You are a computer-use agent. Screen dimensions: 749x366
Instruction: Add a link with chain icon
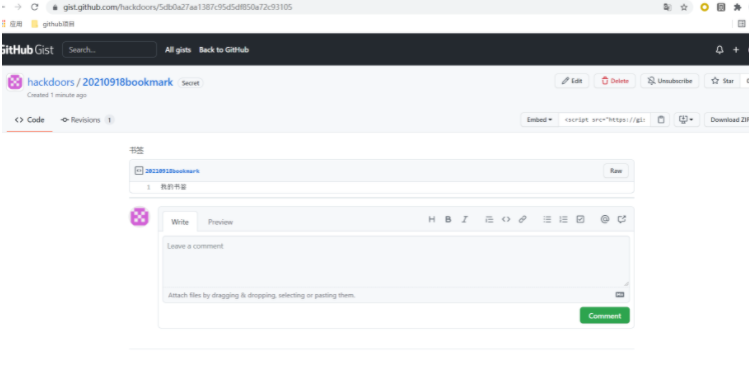523,219
